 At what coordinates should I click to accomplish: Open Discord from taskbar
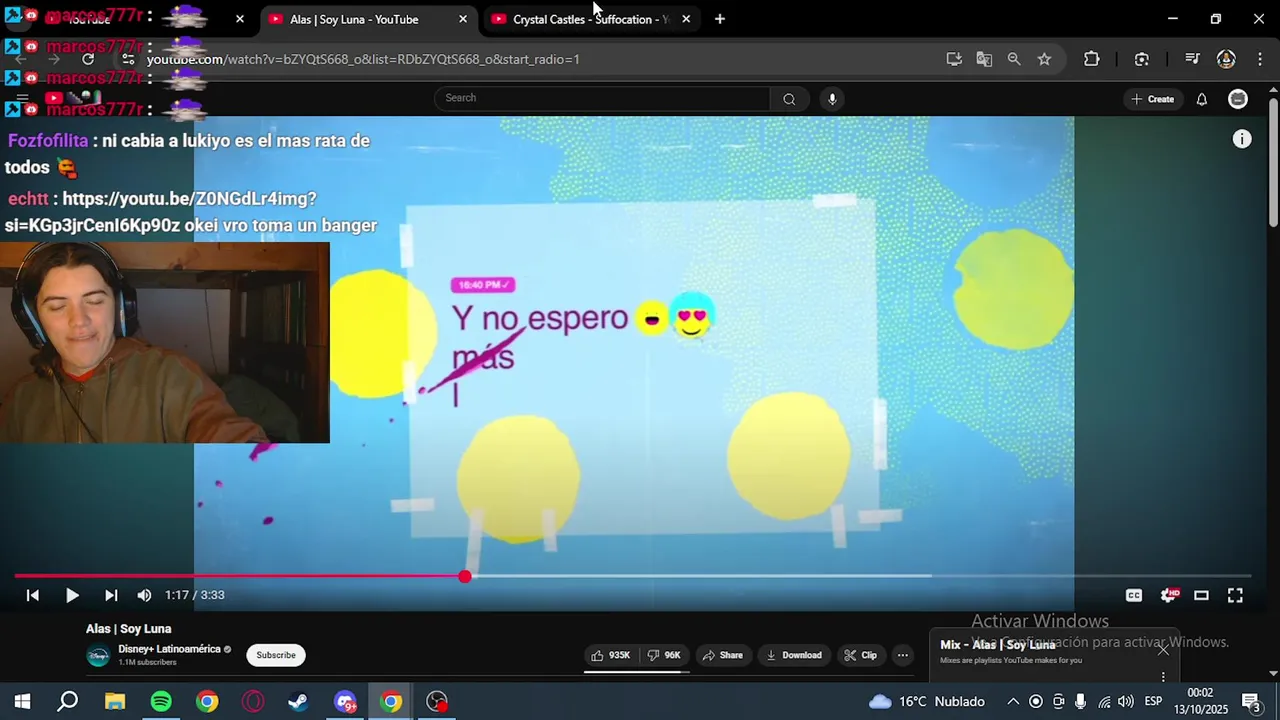[x=345, y=701]
